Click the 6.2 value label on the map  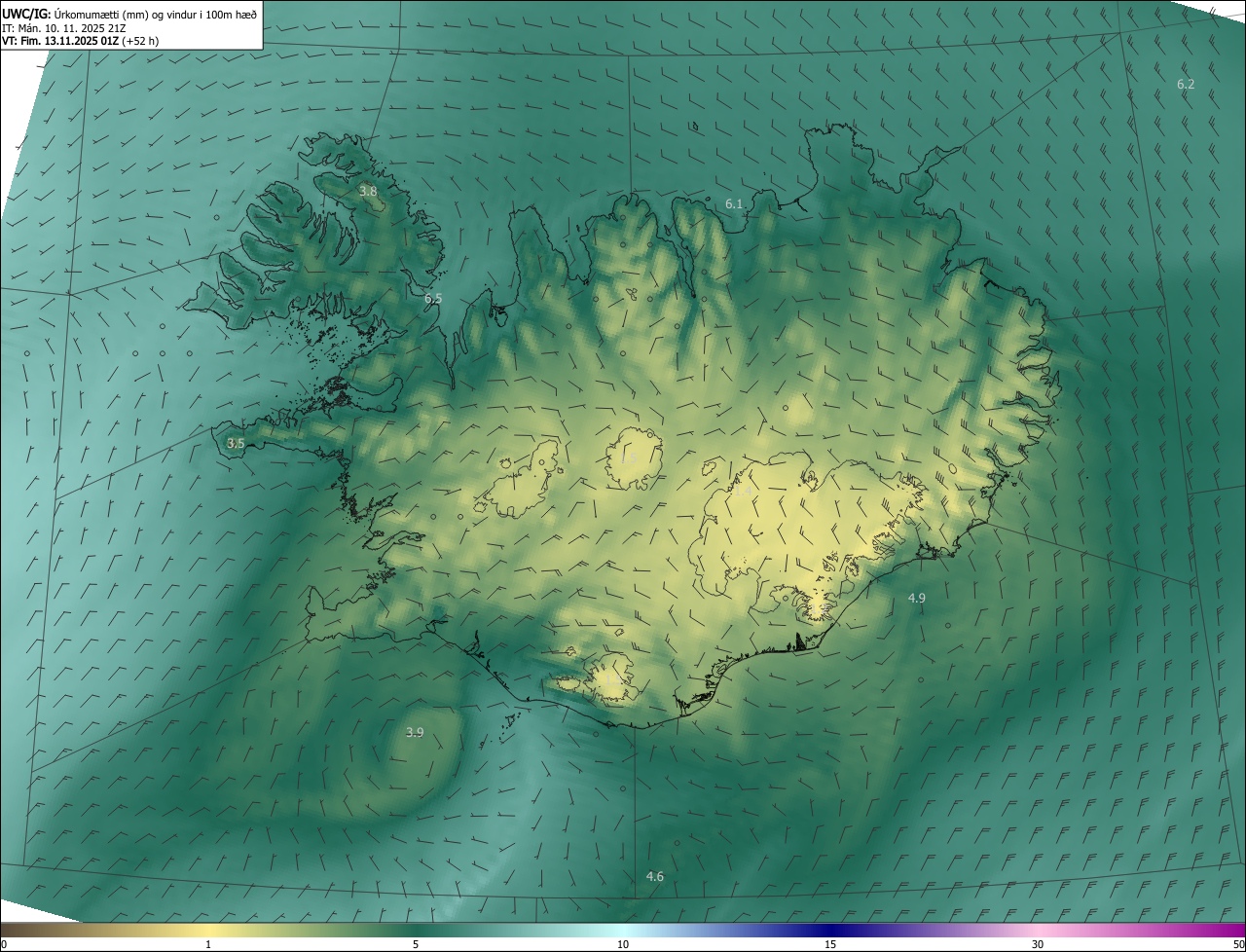coord(1186,85)
